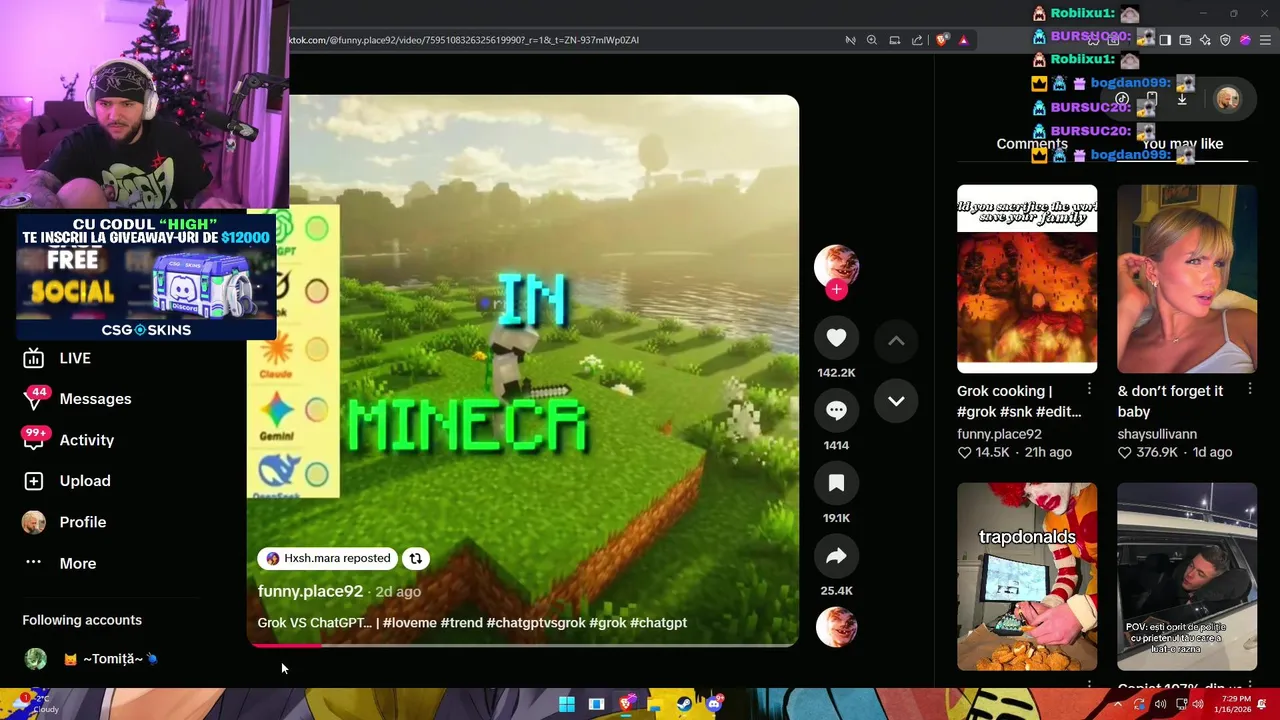
Task: Open funny.place92 link under Grok cooking
Action: 999,434
